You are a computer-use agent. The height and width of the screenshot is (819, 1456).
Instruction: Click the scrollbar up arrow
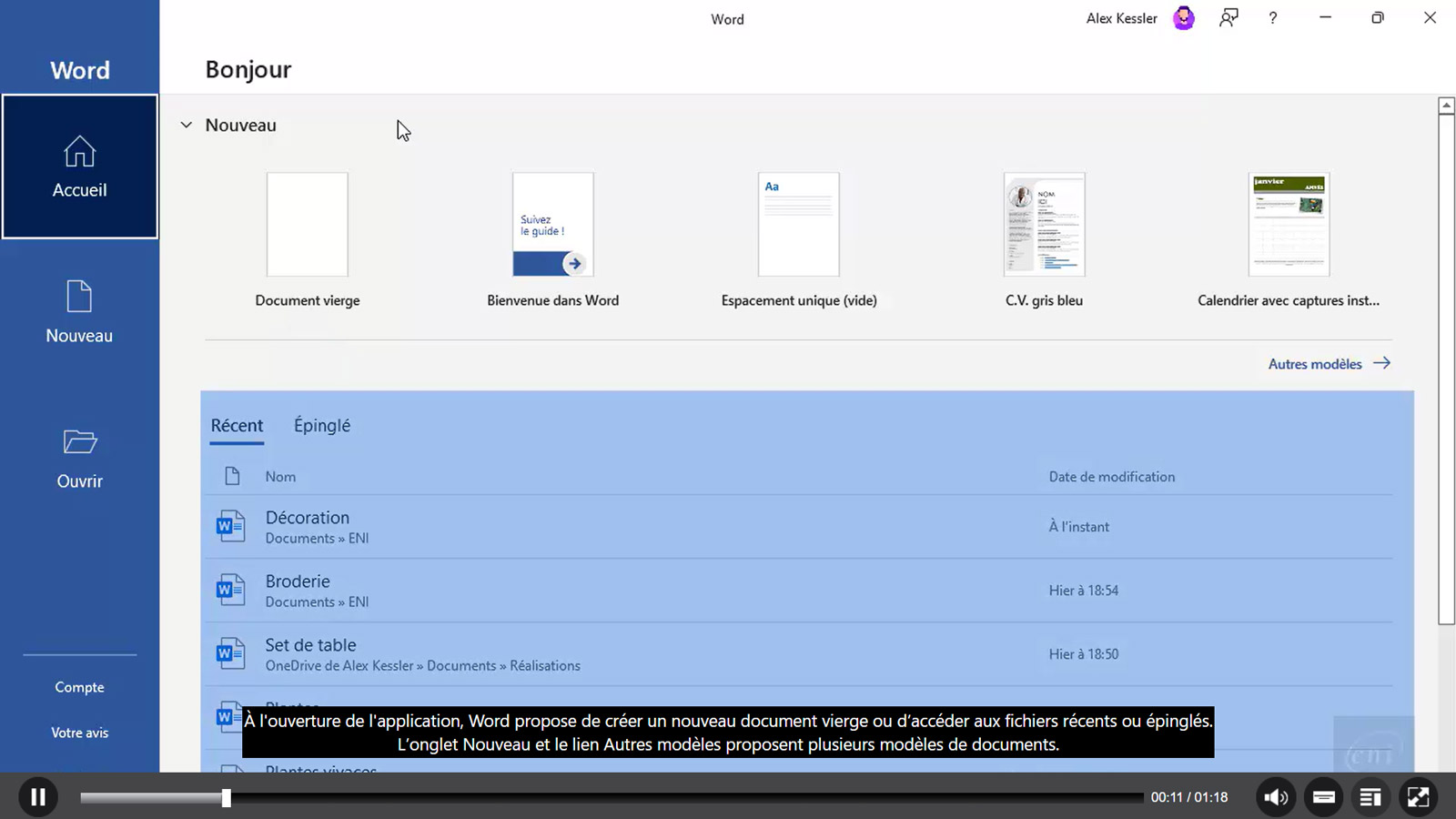pos(1446,106)
